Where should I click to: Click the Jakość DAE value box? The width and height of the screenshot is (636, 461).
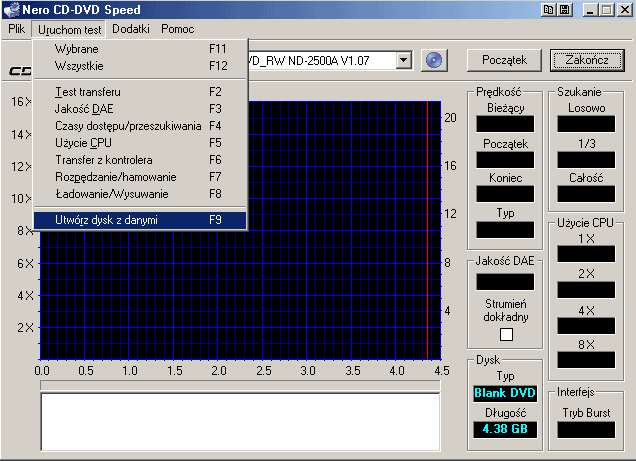(x=505, y=282)
